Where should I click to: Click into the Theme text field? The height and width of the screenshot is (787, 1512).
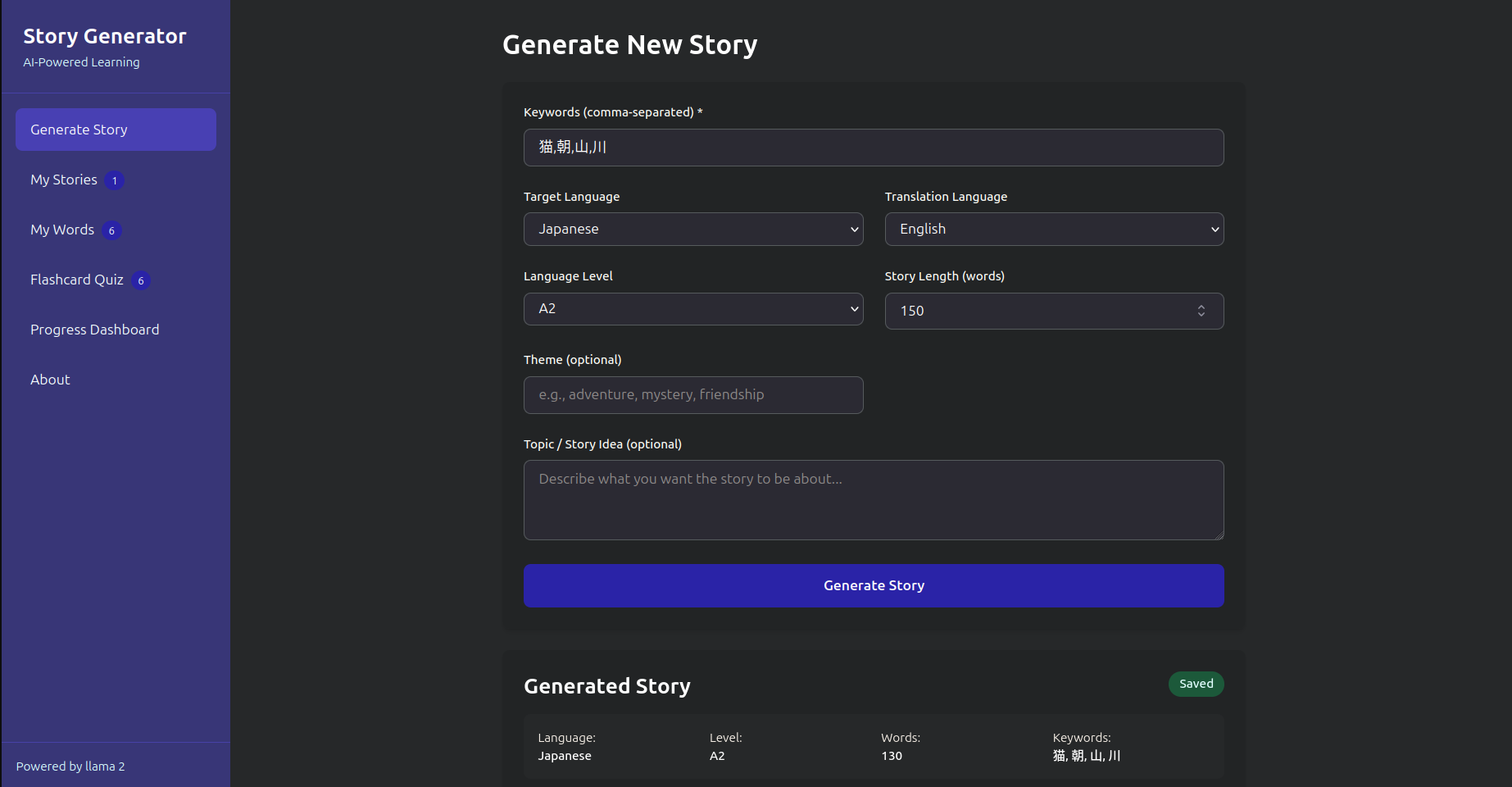point(692,395)
